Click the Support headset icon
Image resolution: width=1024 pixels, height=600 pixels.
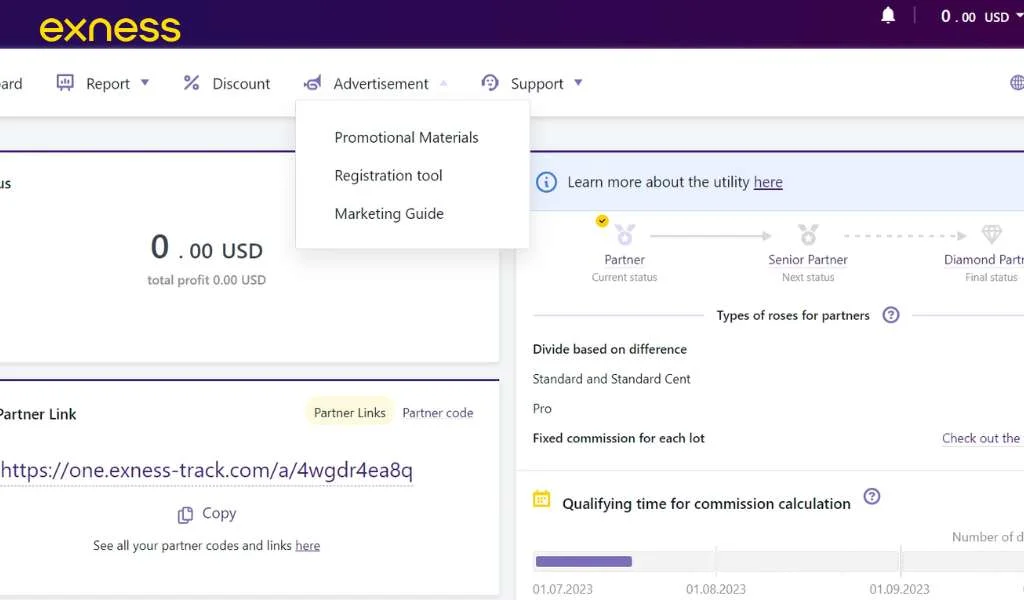coord(490,83)
